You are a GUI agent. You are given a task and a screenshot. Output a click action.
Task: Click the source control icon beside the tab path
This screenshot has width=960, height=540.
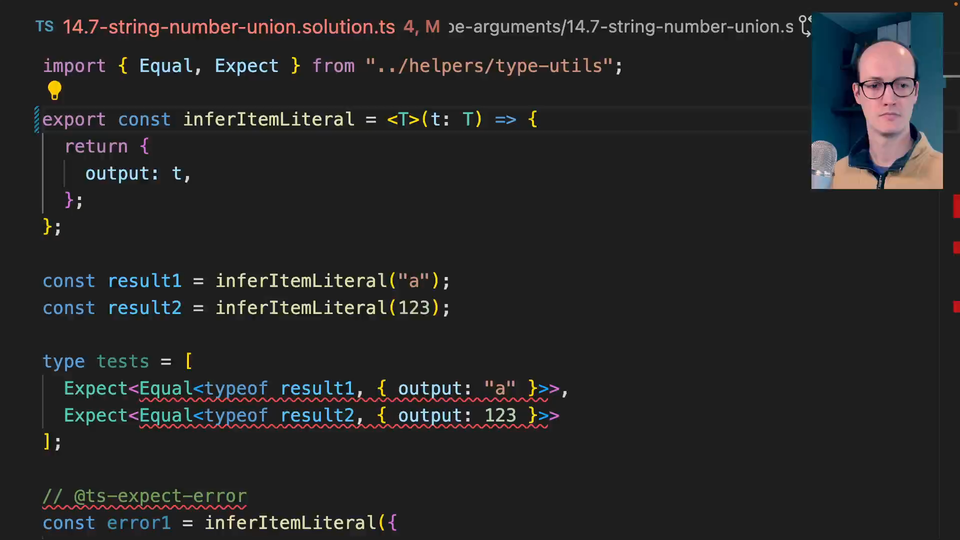click(803, 26)
